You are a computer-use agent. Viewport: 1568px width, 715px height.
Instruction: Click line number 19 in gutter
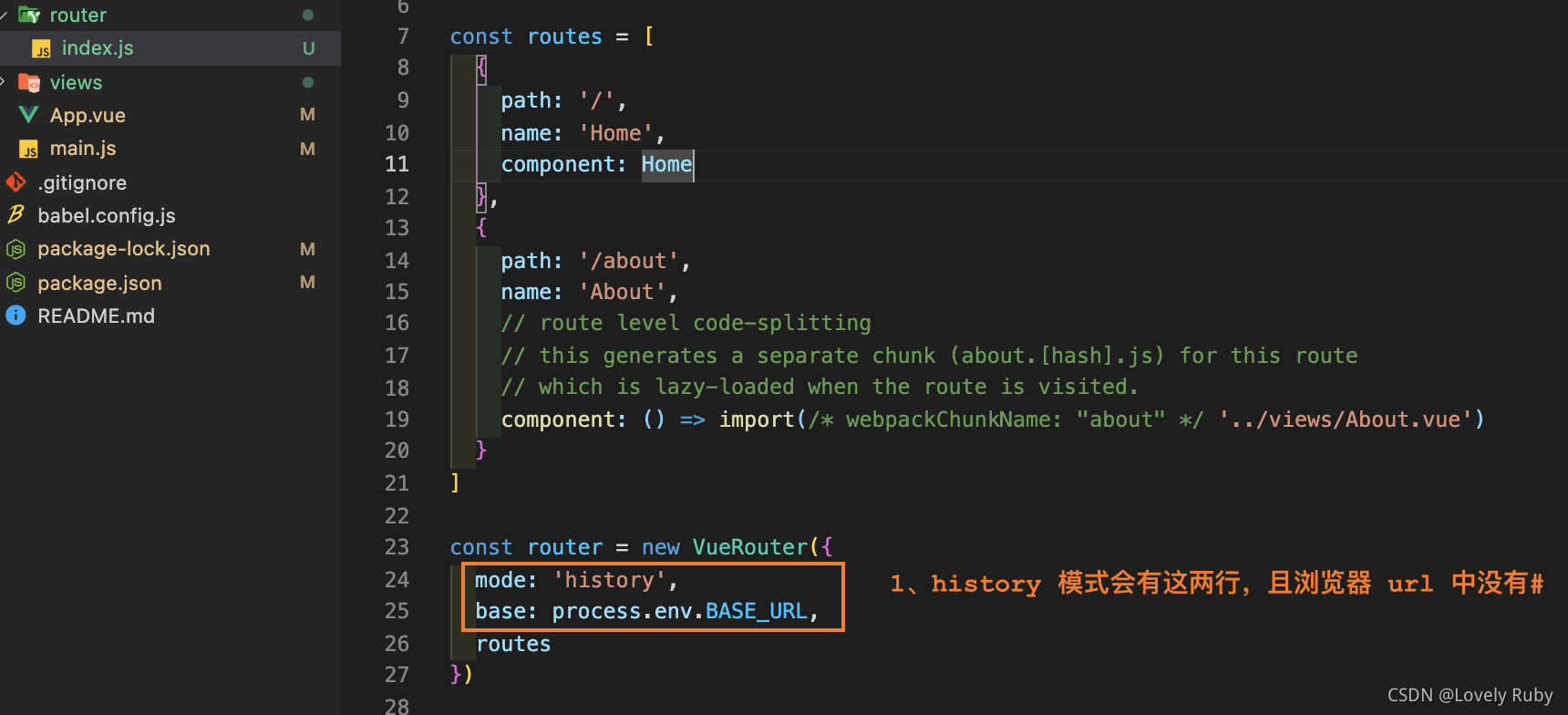[397, 420]
